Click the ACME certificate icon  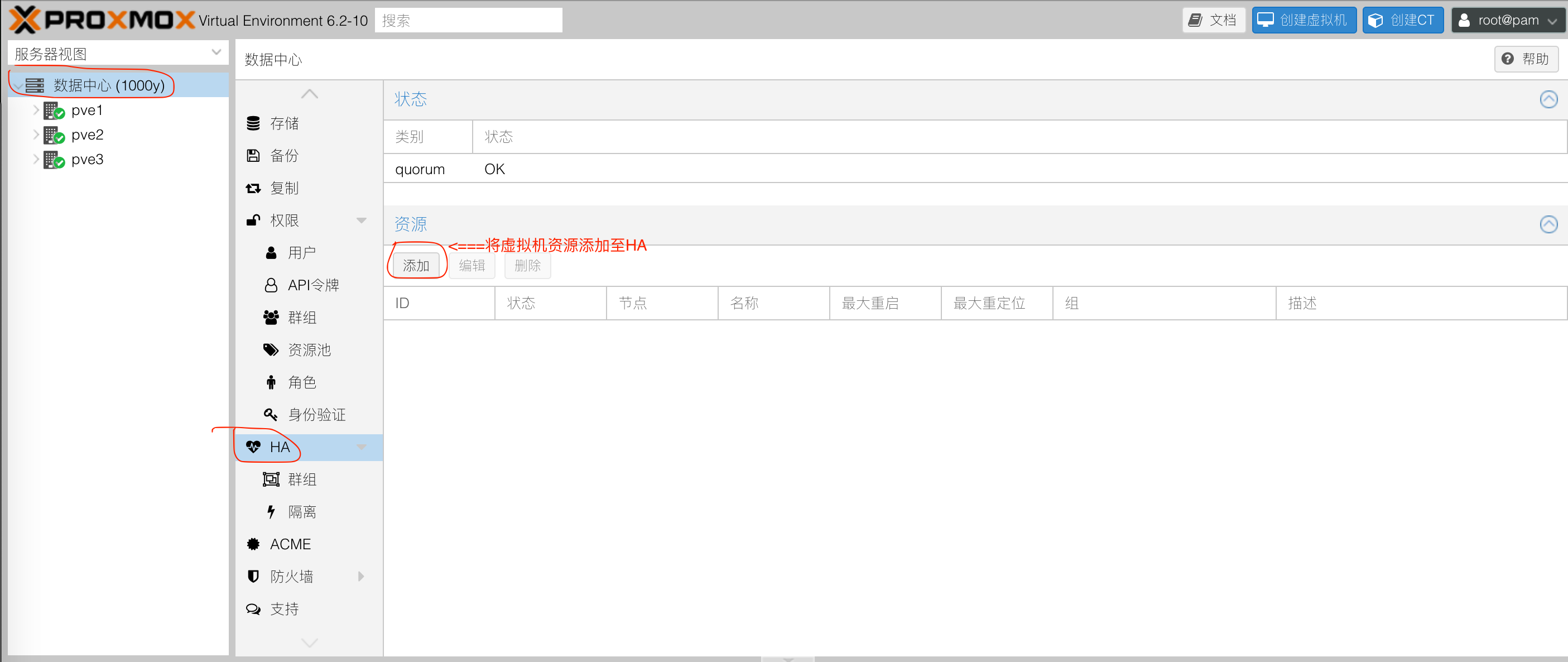tap(253, 544)
